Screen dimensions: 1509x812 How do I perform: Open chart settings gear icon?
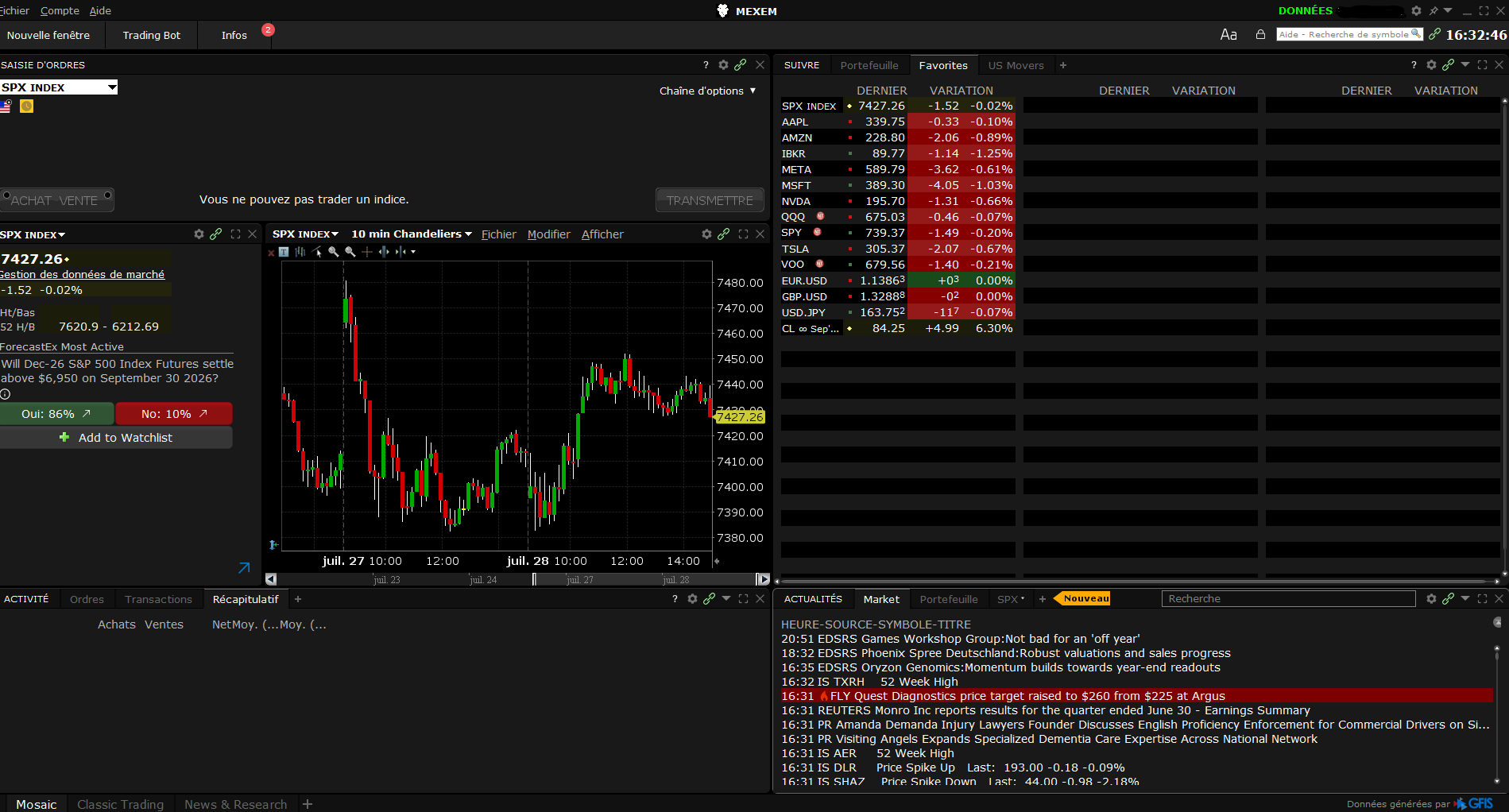coord(706,234)
